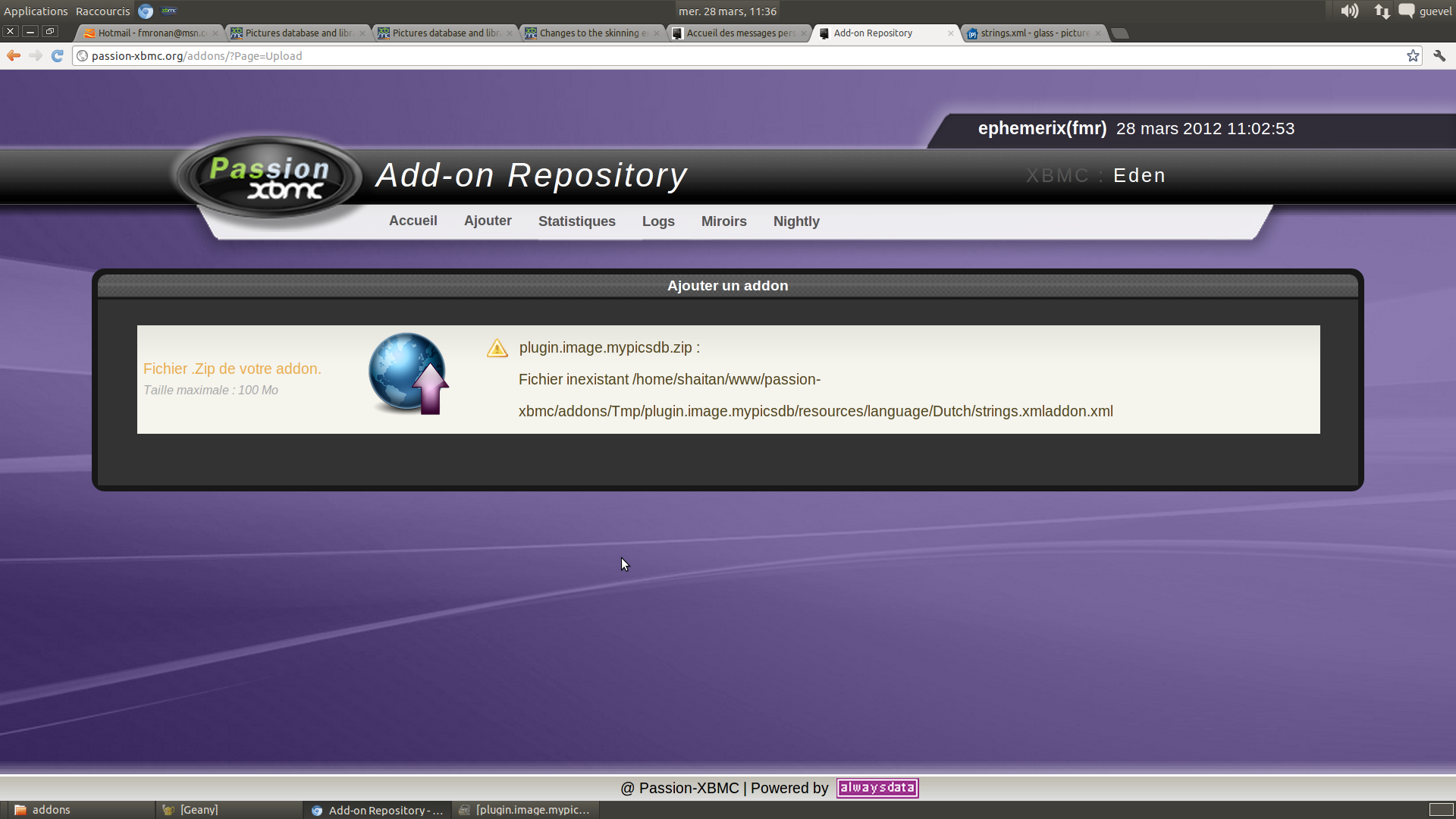Click the Eden version label
The image size is (1456, 819).
click(x=1139, y=175)
